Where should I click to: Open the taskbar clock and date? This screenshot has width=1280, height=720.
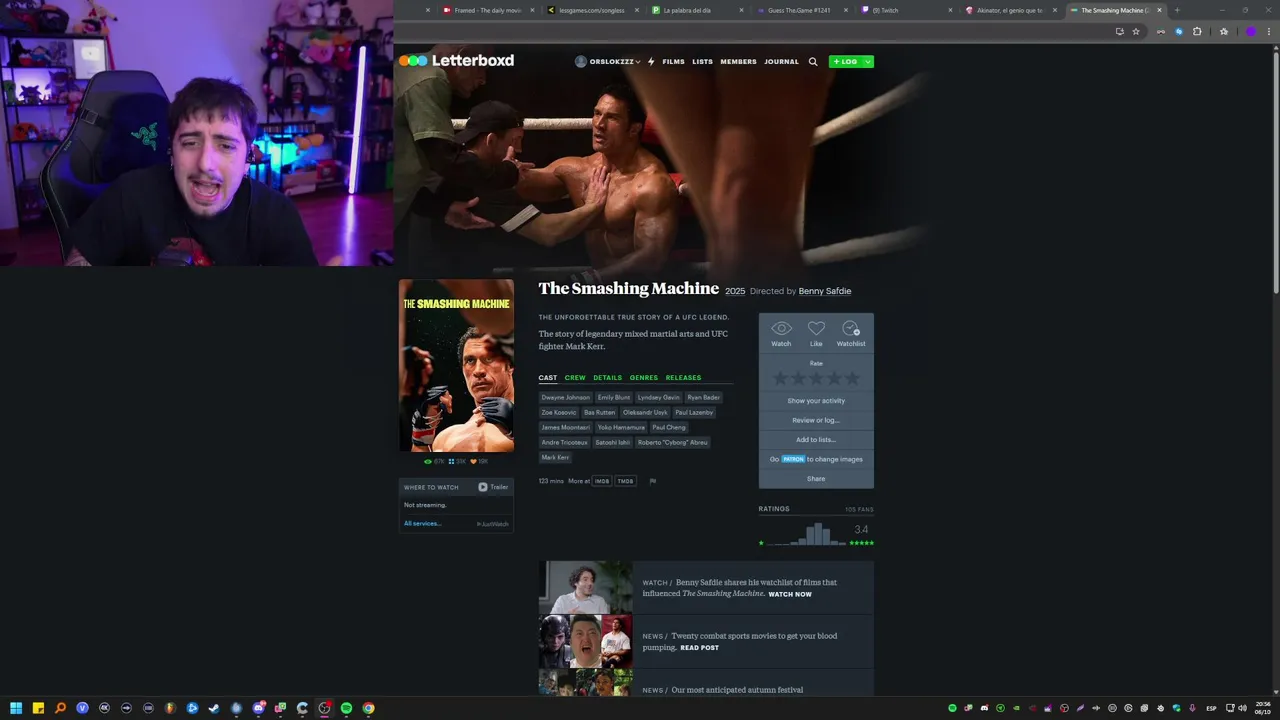1263,708
